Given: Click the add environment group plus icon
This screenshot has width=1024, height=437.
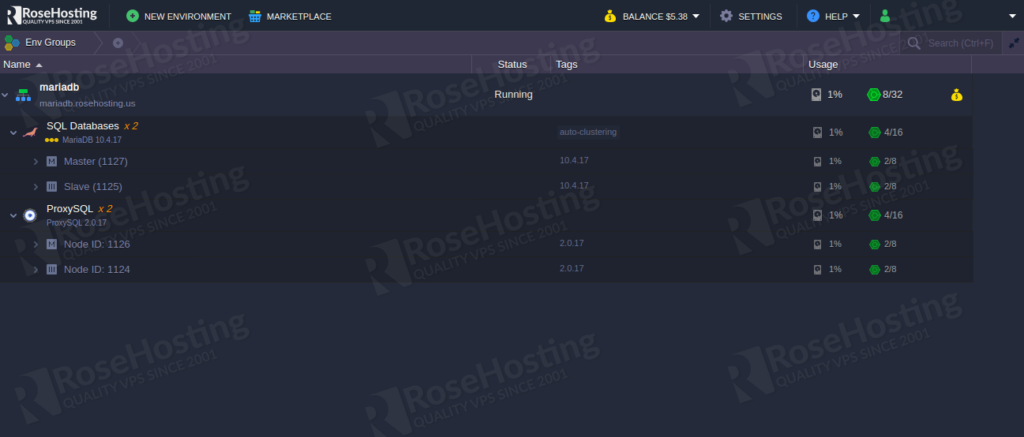Looking at the screenshot, I should 118,43.
